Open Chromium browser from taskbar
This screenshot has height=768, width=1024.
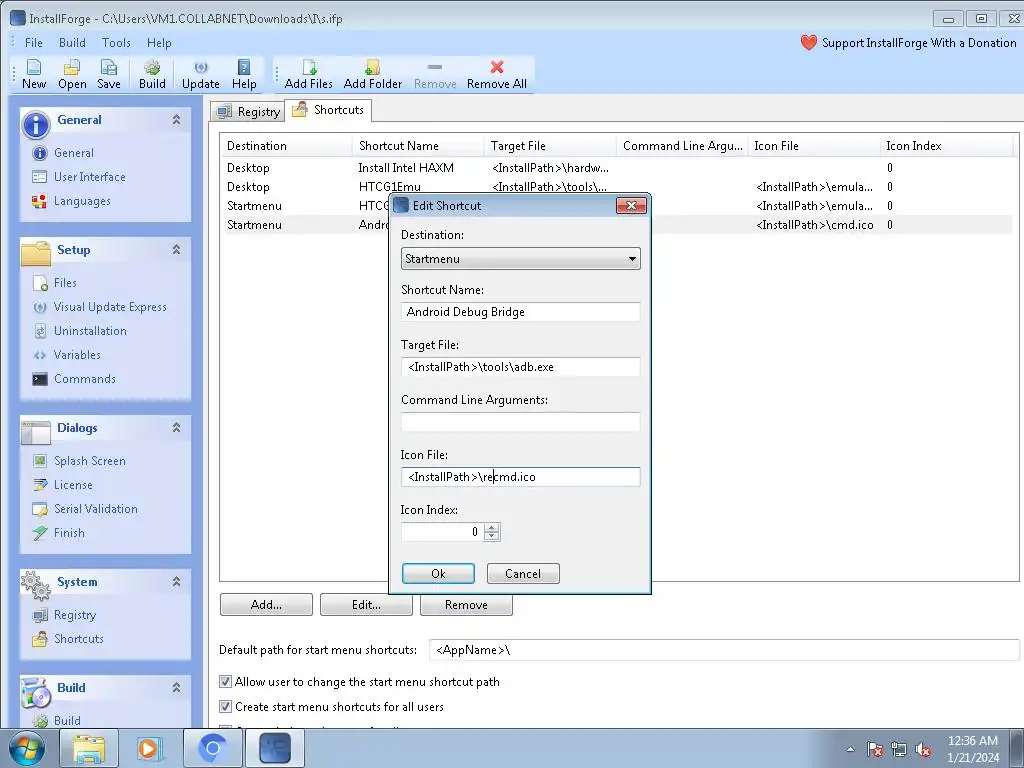(212, 748)
